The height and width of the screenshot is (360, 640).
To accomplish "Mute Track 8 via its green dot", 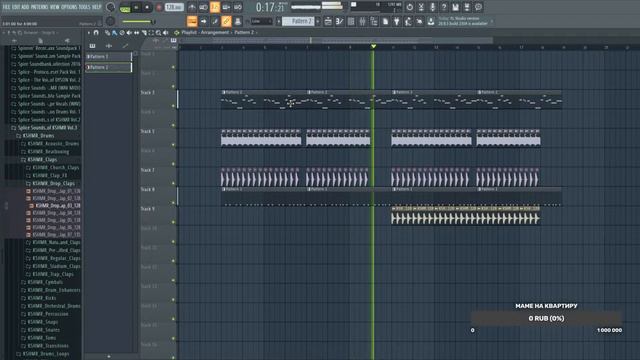I will (x=173, y=202).
